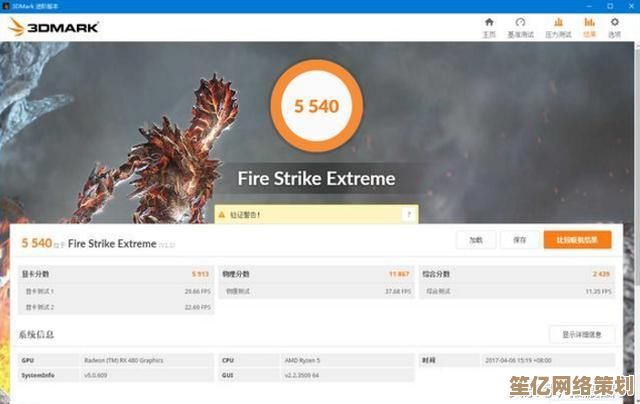Click the SystemInfo version v5.0.609
The height and width of the screenshot is (404, 640).
pos(96,375)
